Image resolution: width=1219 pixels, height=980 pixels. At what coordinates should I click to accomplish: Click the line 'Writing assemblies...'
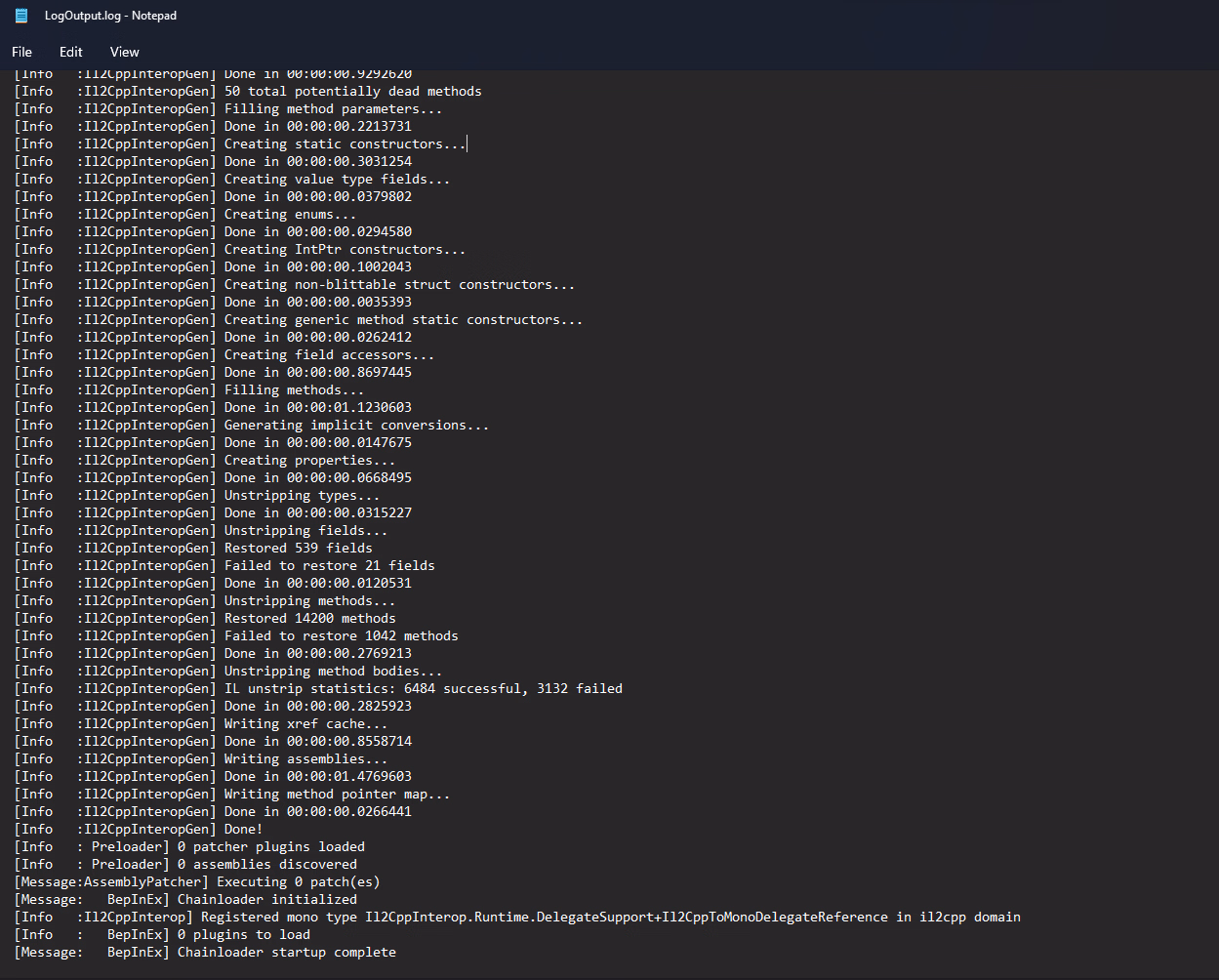point(201,758)
